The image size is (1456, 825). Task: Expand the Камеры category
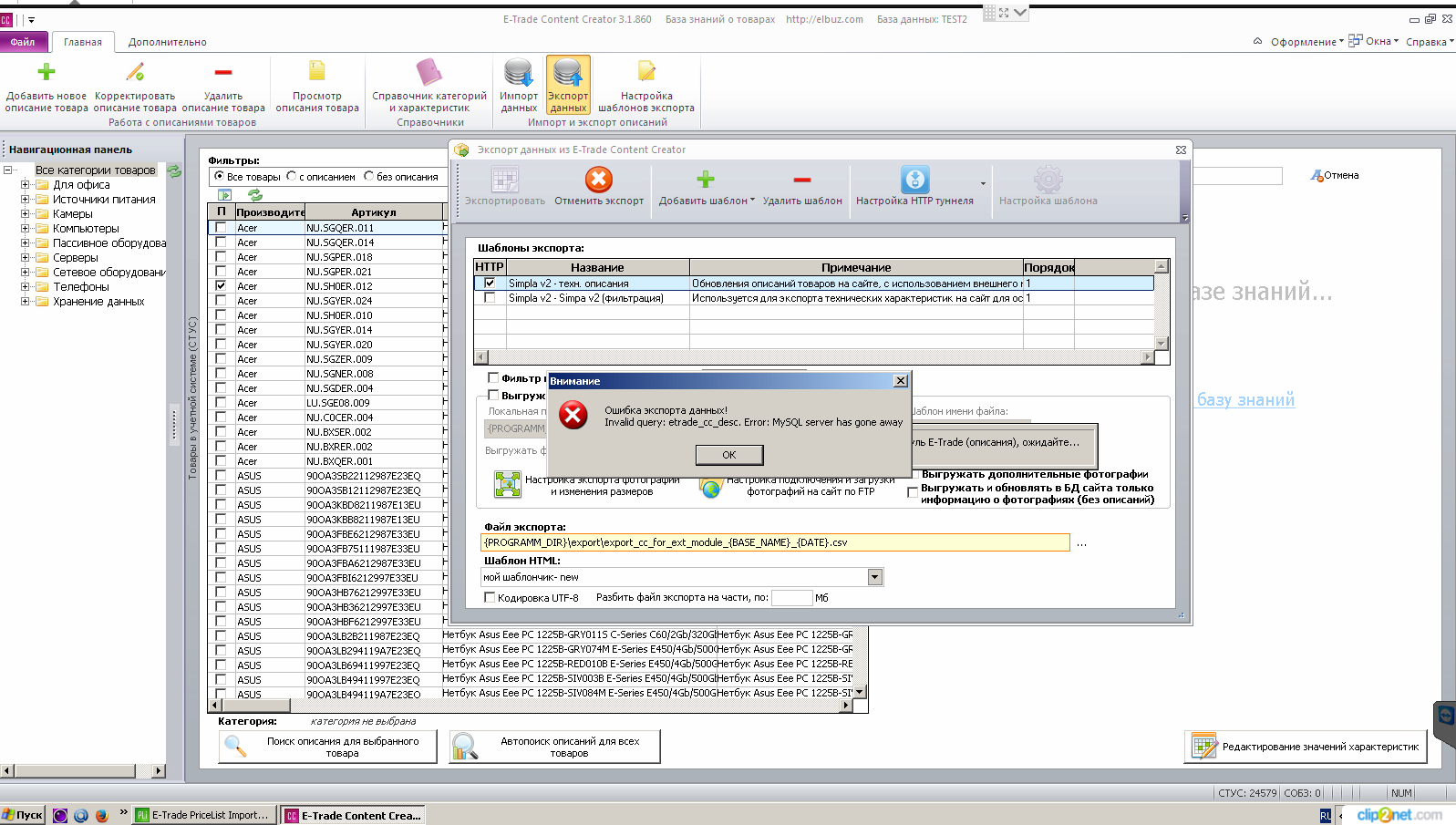point(26,214)
